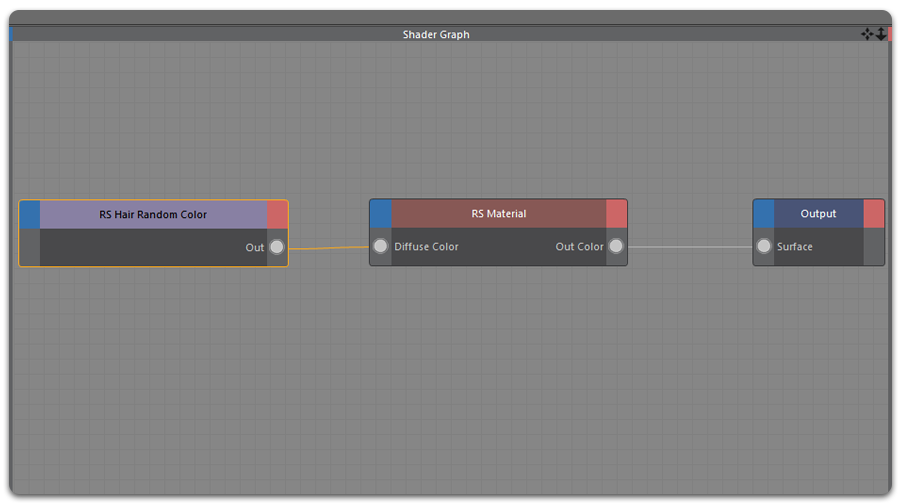Click the zoom view vertical-arrow icon

coord(881,34)
